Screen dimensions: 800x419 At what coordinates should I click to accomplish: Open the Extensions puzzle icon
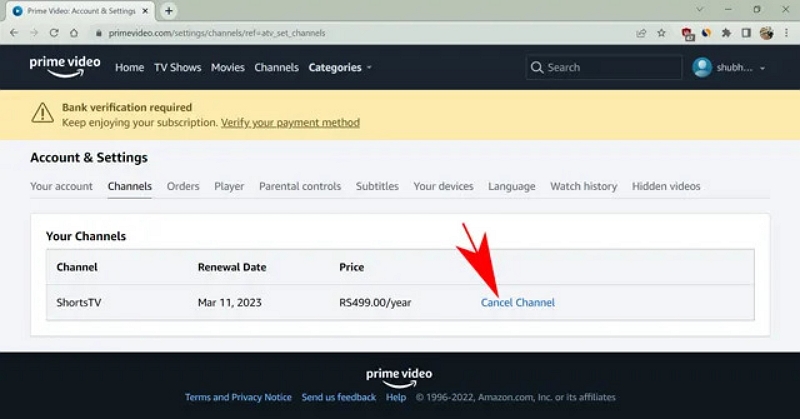click(x=727, y=33)
